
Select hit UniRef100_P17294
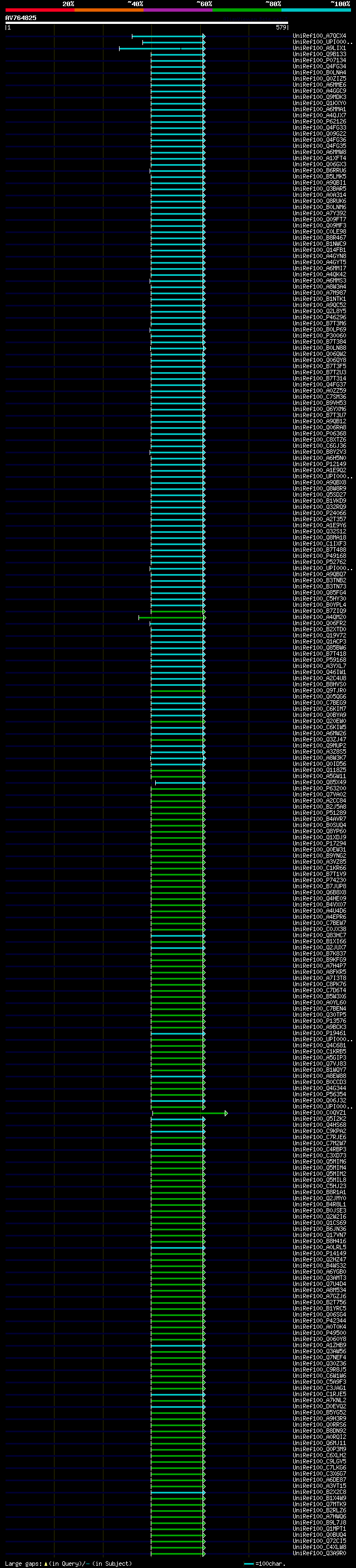319,844
